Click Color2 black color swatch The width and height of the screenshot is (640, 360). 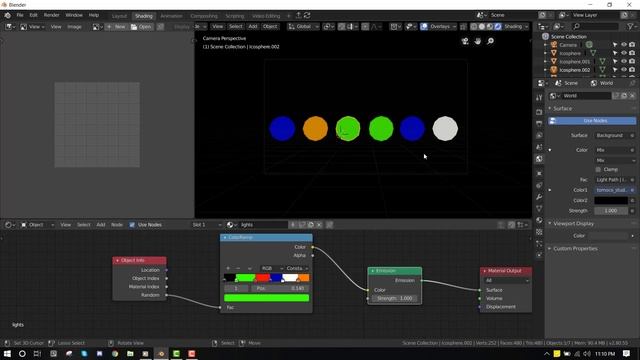pos(611,200)
